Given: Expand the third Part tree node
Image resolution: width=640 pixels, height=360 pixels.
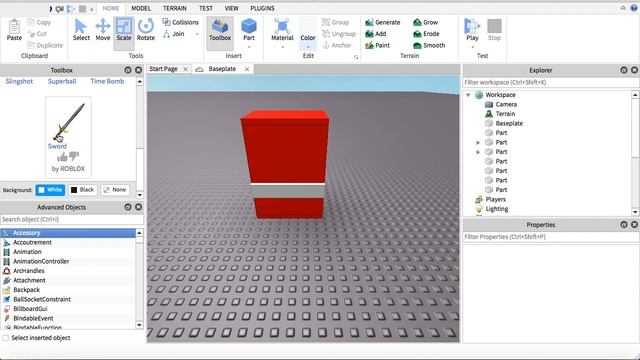Looking at the screenshot, I should pyautogui.click(x=478, y=152).
